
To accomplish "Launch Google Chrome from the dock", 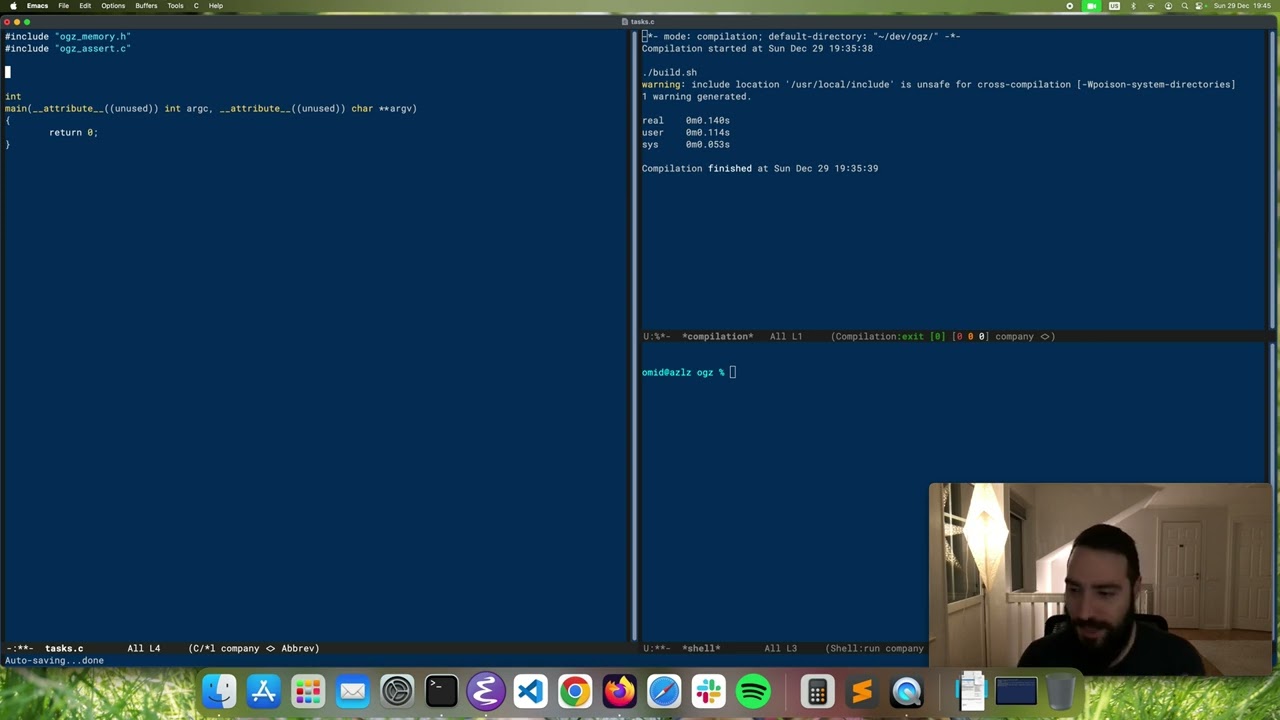I will [575, 691].
